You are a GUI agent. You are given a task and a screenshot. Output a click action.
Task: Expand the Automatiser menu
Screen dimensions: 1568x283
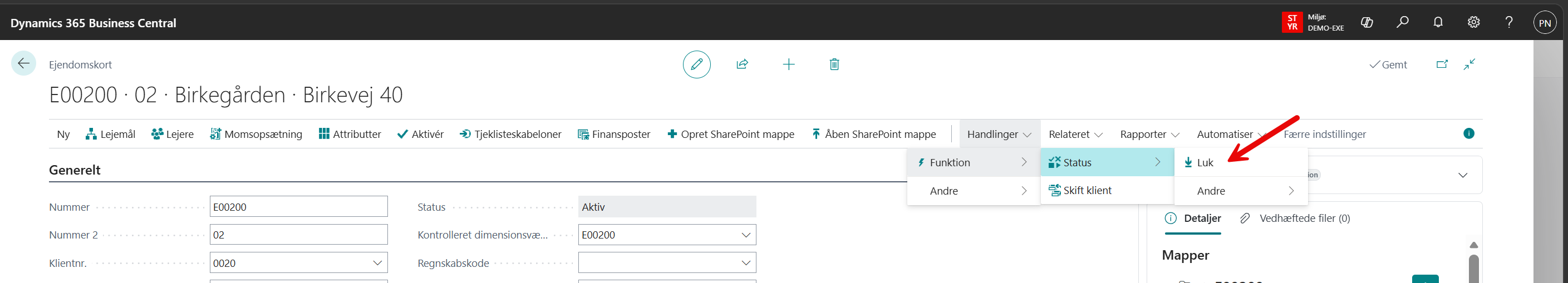click(1231, 135)
